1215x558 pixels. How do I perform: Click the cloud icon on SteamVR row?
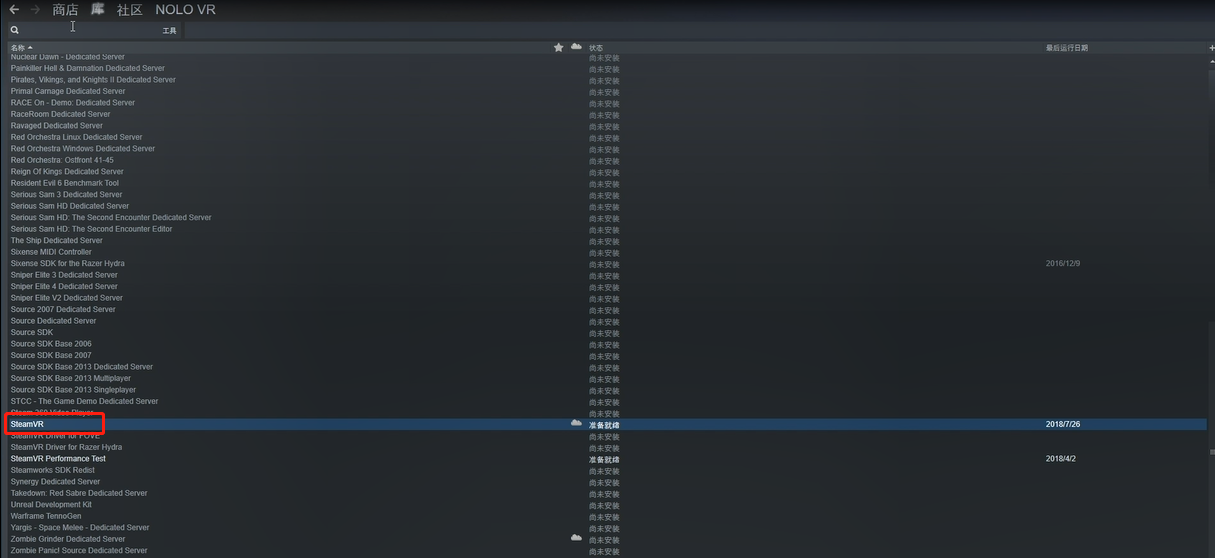coord(576,424)
